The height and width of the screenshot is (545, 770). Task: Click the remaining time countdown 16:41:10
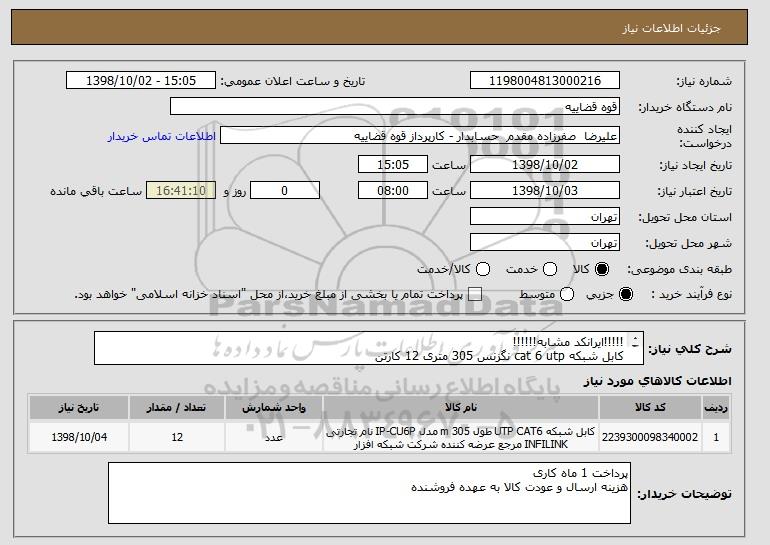pos(181,191)
